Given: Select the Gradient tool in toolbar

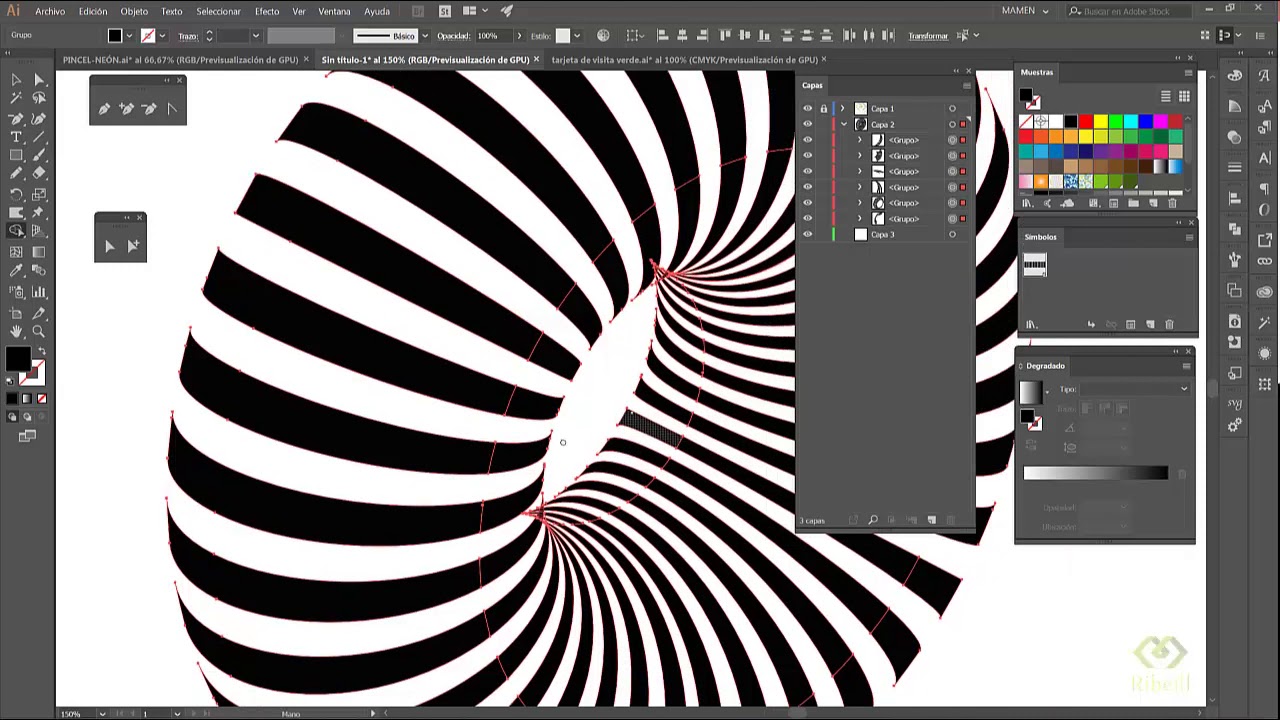Looking at the screenshot, I should pyautogui.click(x=39, y=252).
